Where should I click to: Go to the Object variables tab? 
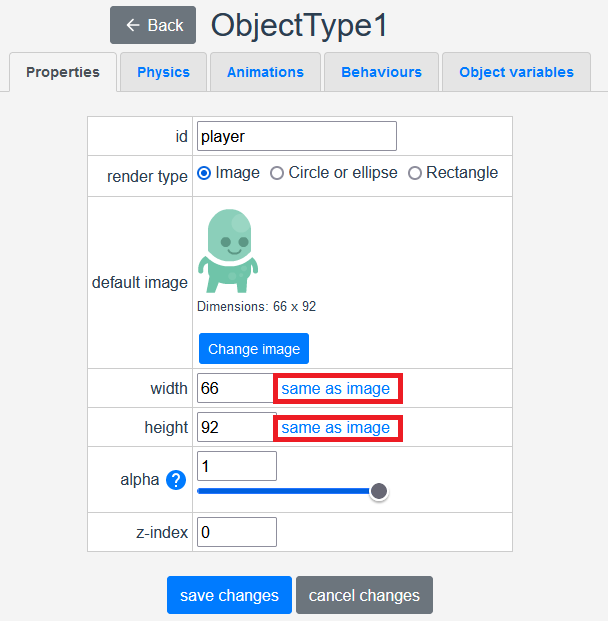pyautogui.click(x=516, y=72)
